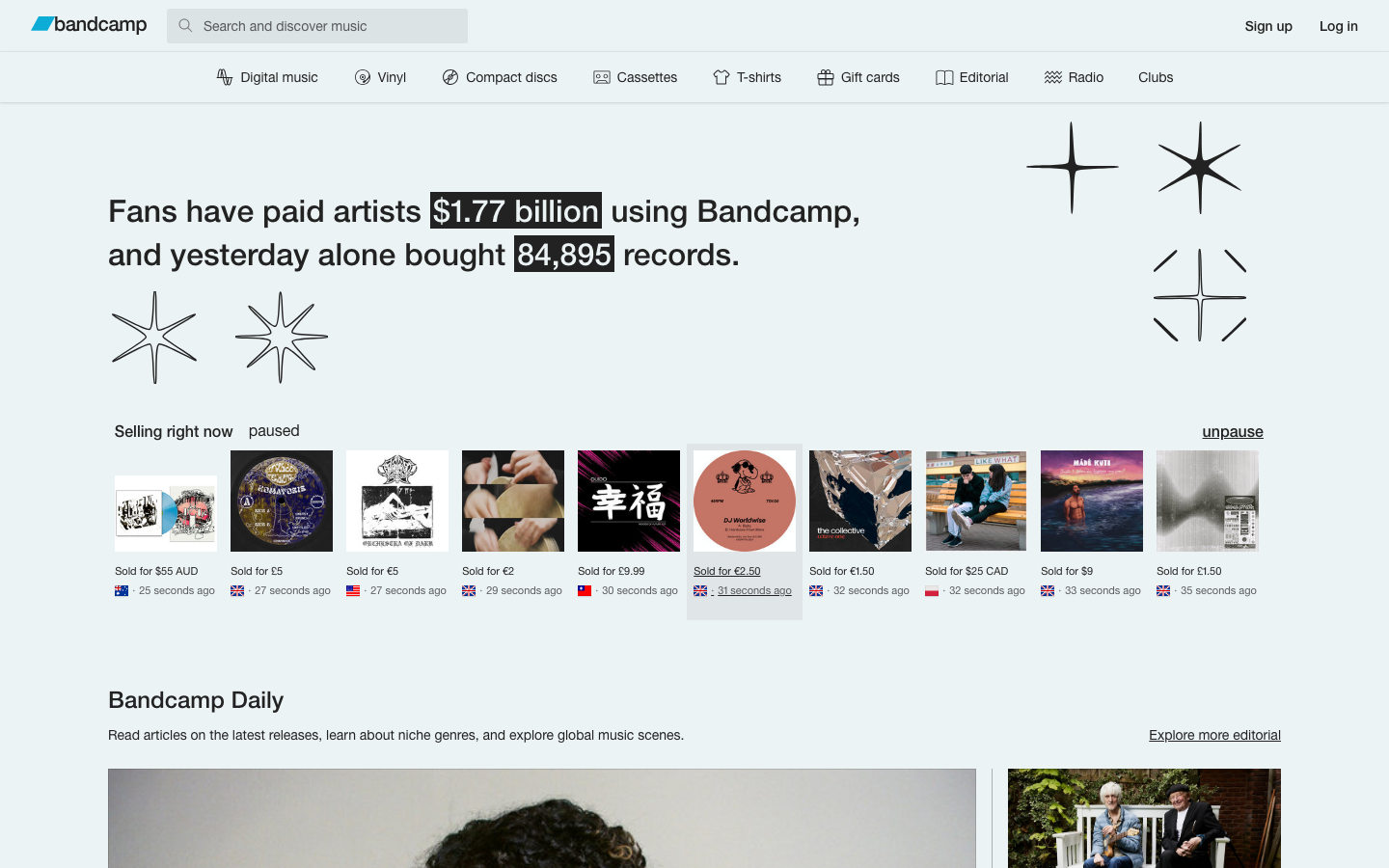Click the Taiwan flag by 30 seconds ago
1389x868 pixels.
585,590
